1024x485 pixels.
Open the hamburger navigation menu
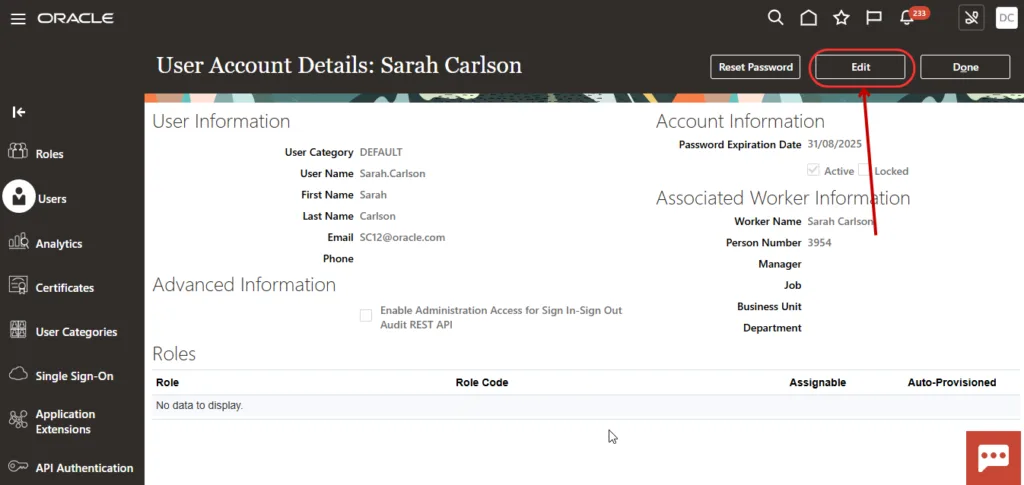[x=18, y=18]
